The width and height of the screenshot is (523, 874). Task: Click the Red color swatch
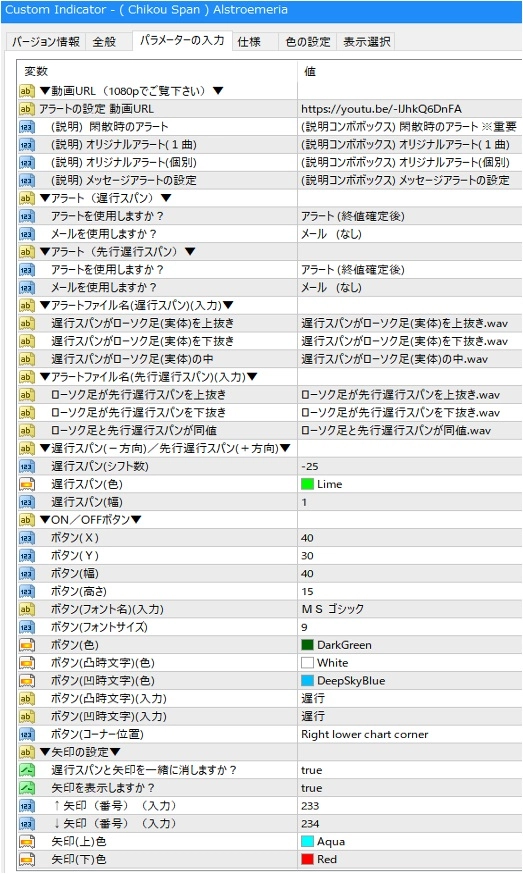point(307,859)
